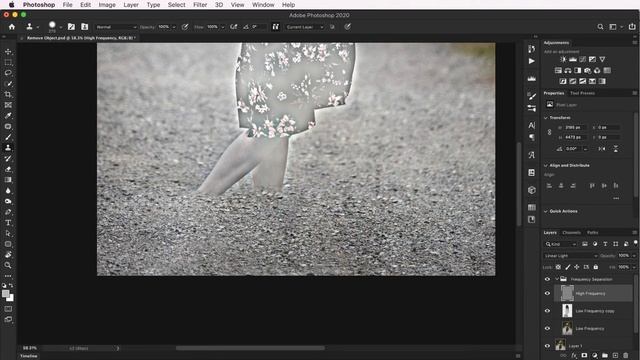Screen dimensions: 640x360
Task: Select the Crop tool
Action: pos(8,94)
